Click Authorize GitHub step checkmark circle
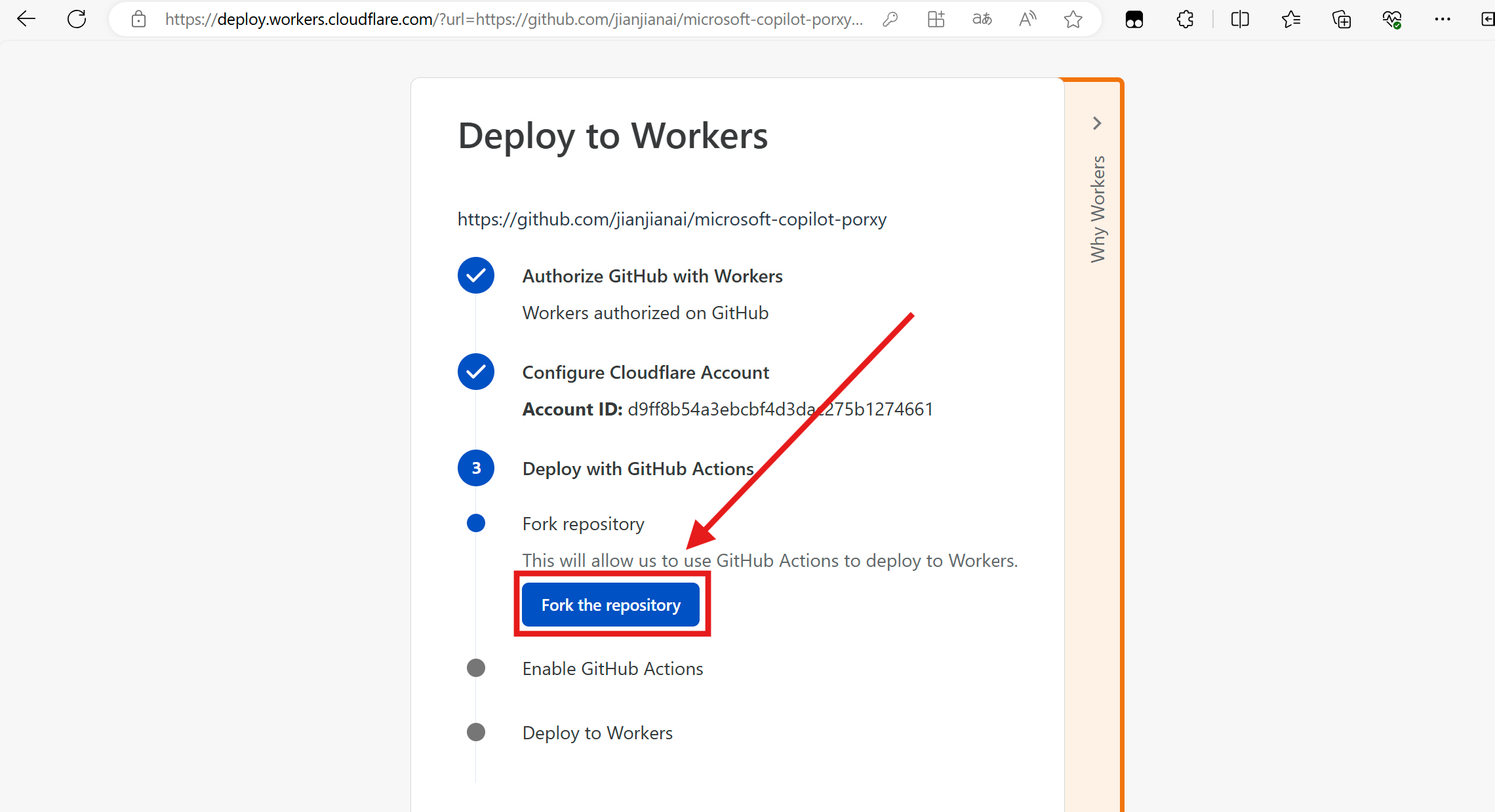 [476, 275]
